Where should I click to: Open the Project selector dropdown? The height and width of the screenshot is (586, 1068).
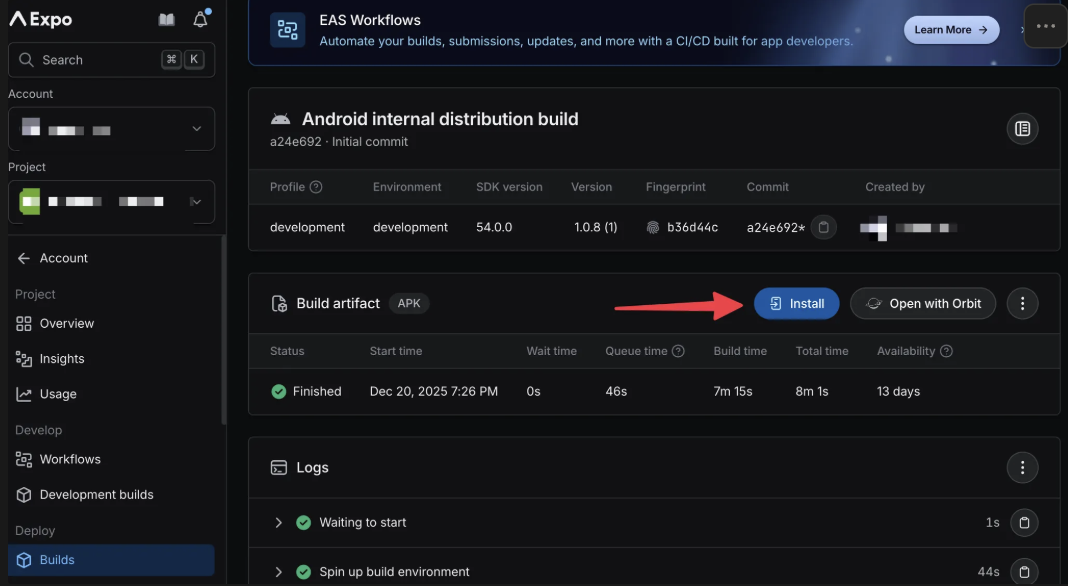pyautogui.click(x=111, y=202)
